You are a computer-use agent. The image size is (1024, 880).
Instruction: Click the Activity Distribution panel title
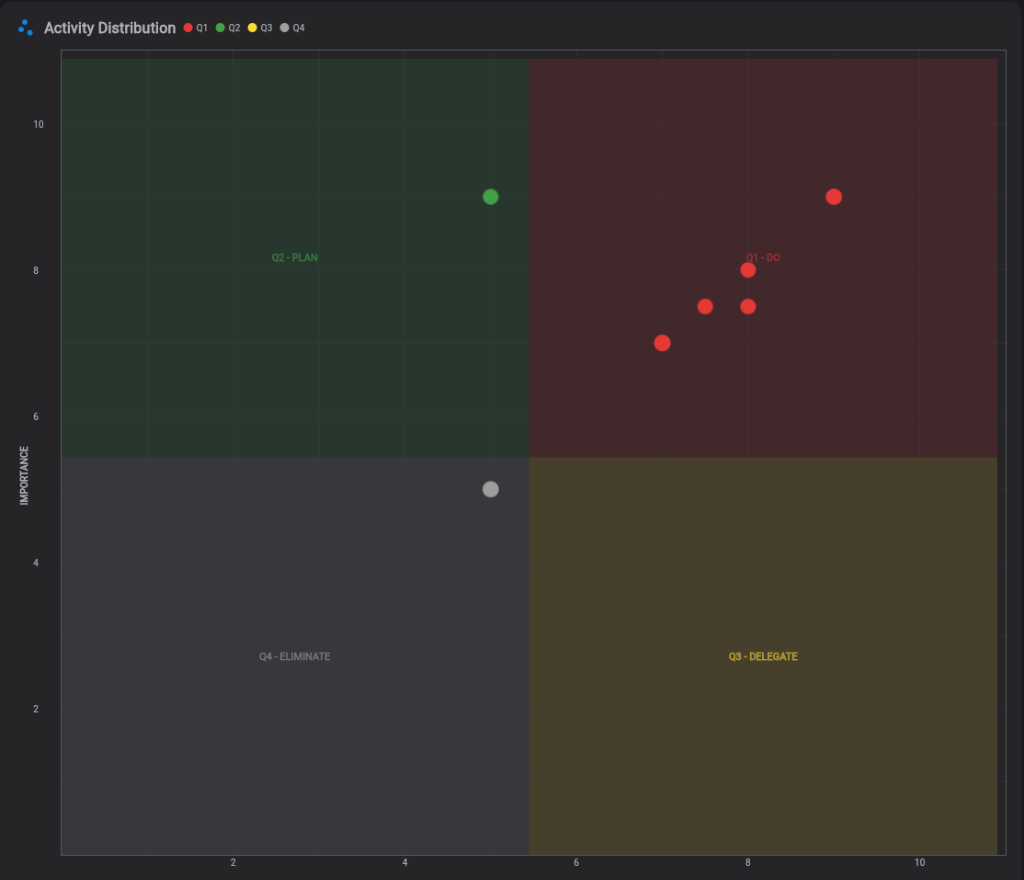click(x=108, y=28)
